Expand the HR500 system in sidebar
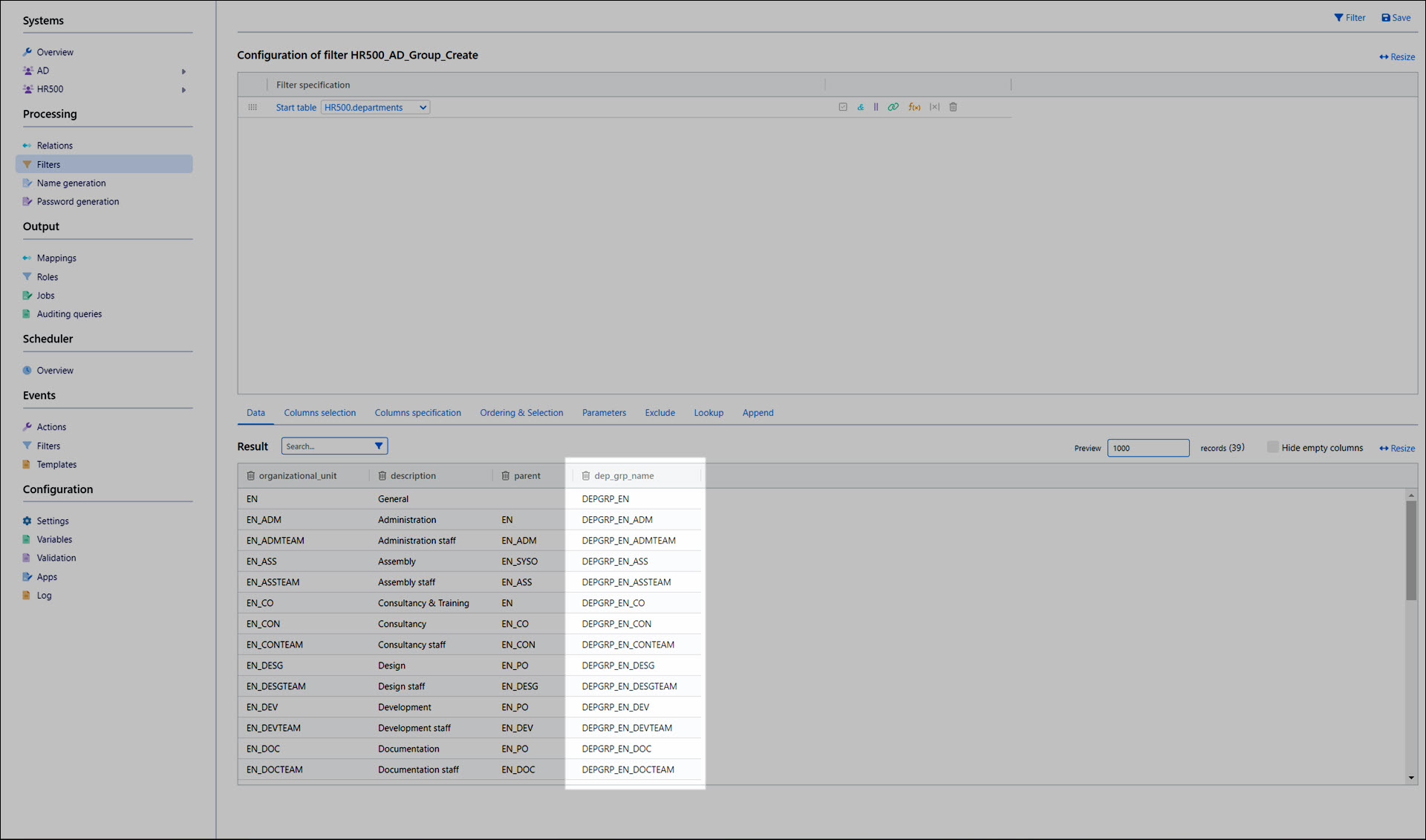 click(x=183, y=90)
